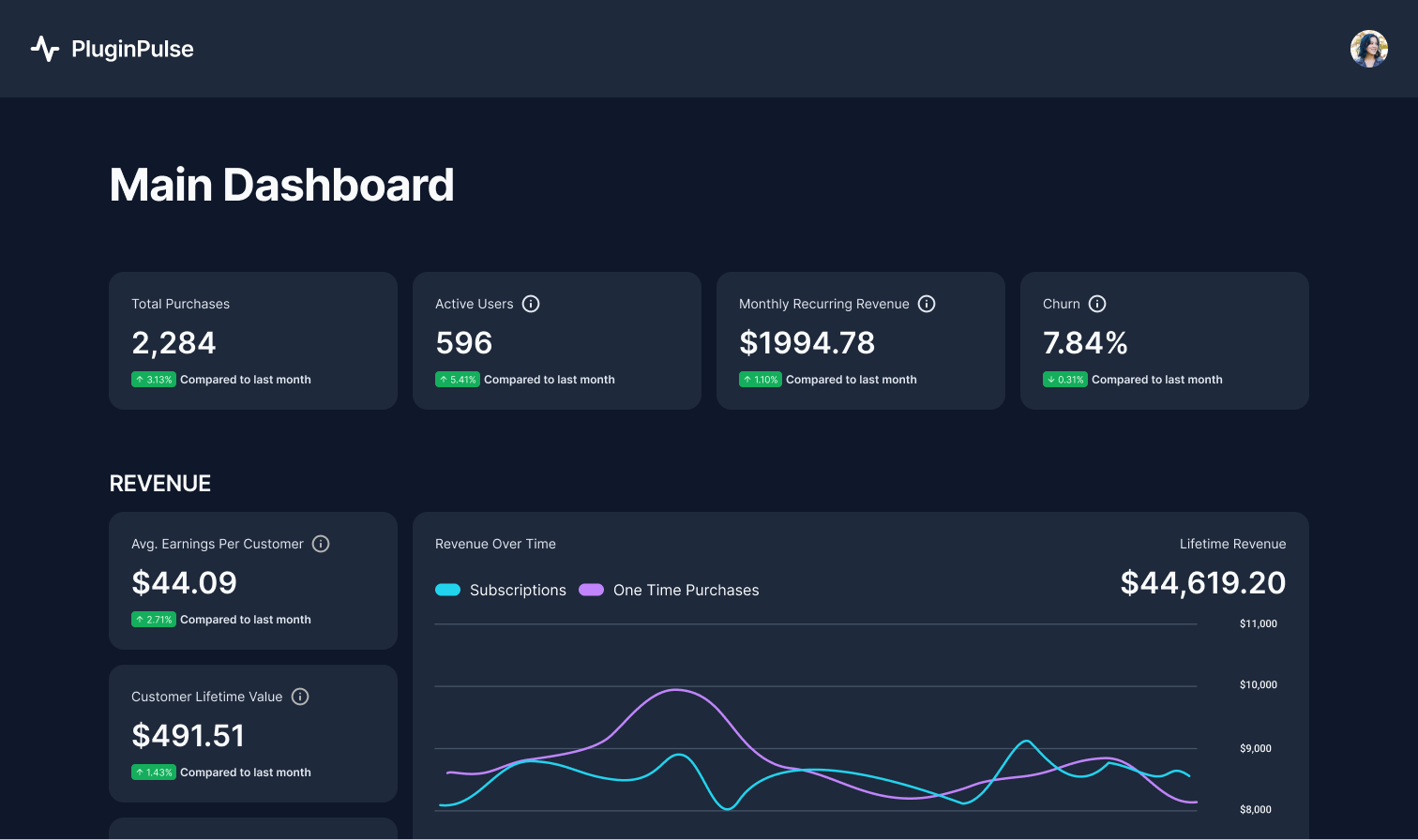Image resolution: width=1418 pixels, height=840 pixels.
Task: Click the $1994.78 revenue value
Action: (807, 343)
